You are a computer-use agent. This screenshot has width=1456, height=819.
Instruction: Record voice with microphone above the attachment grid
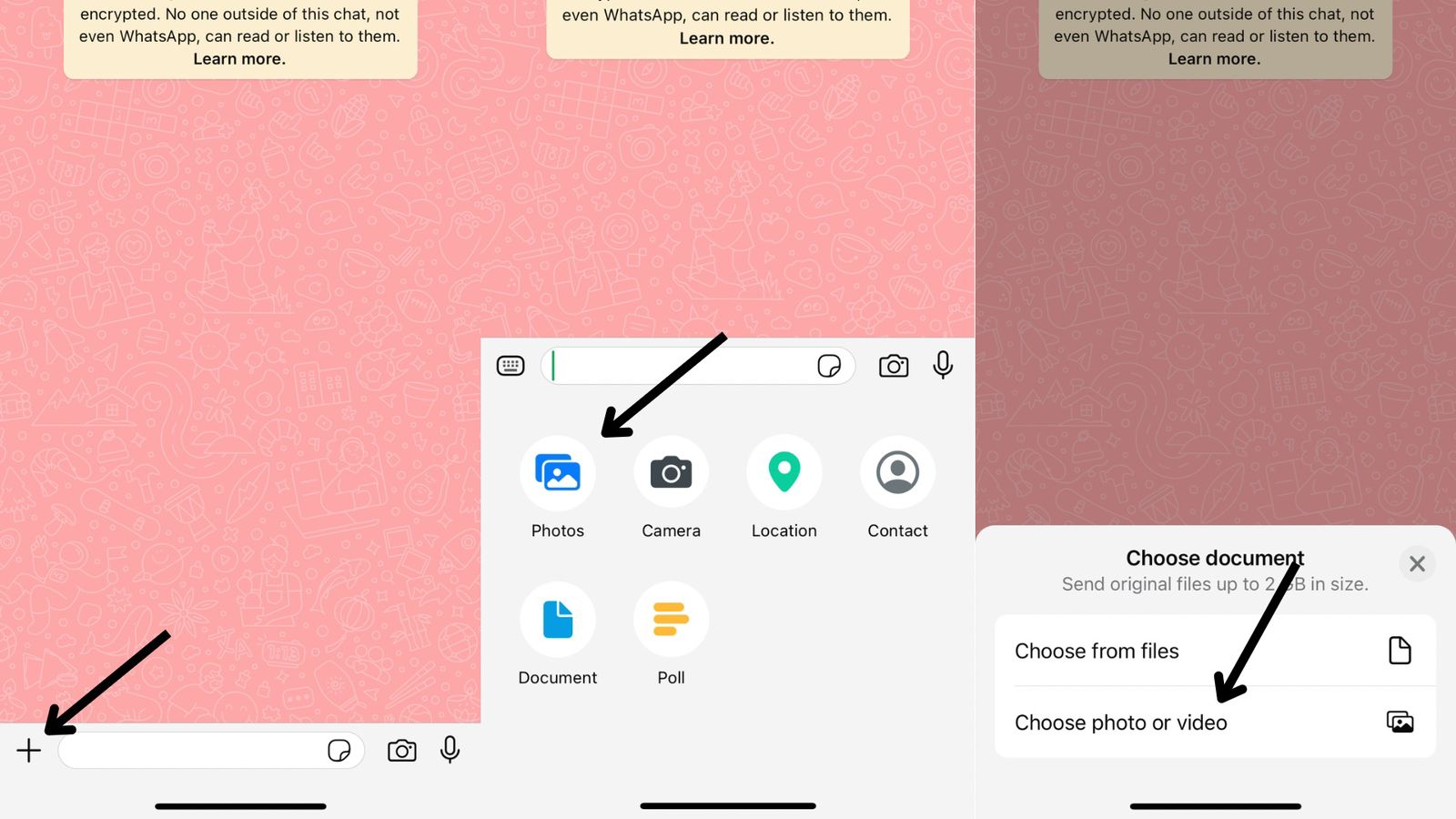pyautogui.click(x=943, y=366)
